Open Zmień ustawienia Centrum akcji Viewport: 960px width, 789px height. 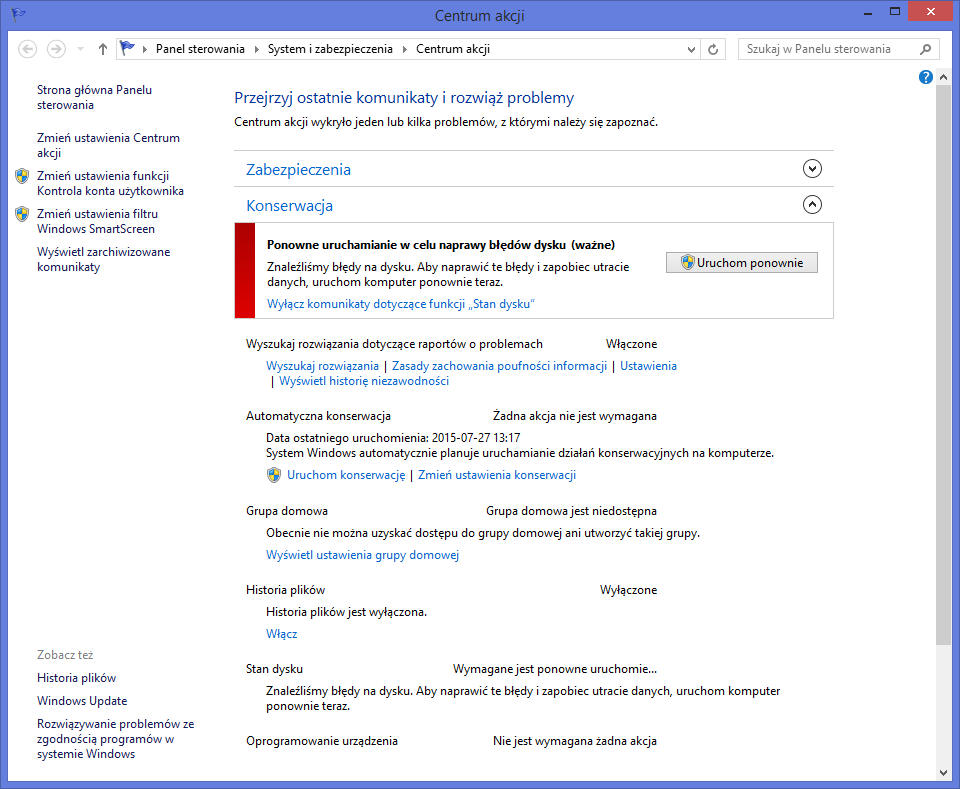point(108,145)
